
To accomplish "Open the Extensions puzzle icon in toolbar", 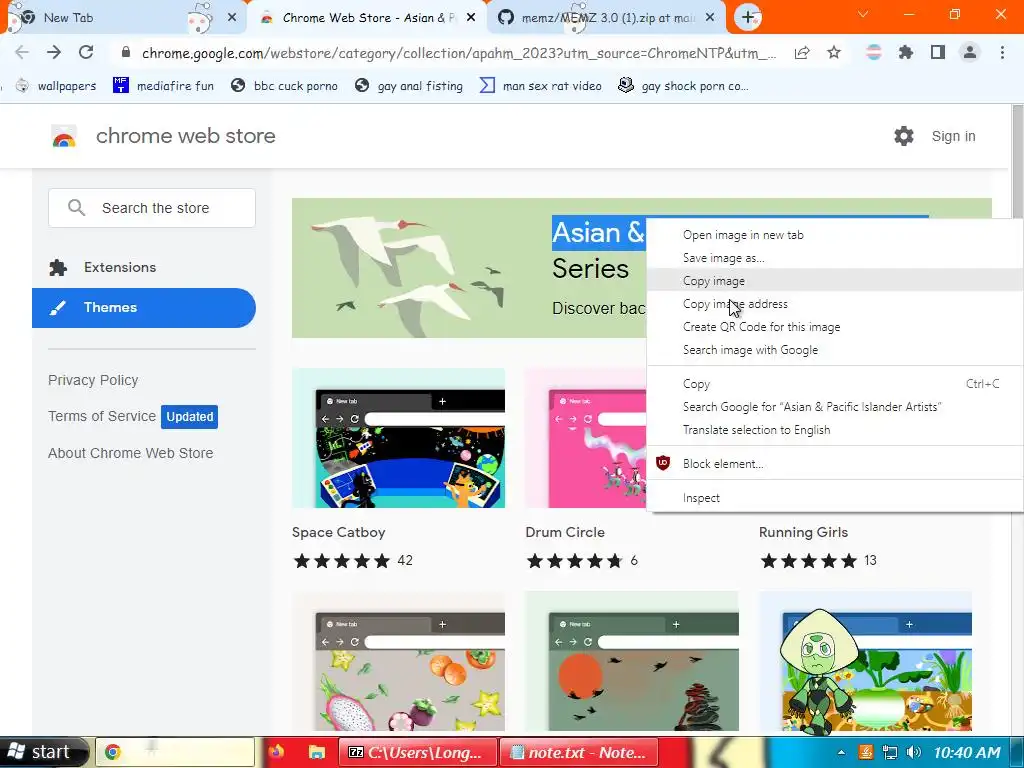I will (x=906, y=53).
